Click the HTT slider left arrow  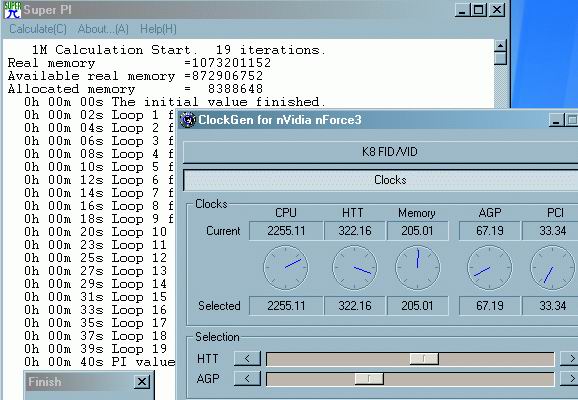[x=247, y=358]
